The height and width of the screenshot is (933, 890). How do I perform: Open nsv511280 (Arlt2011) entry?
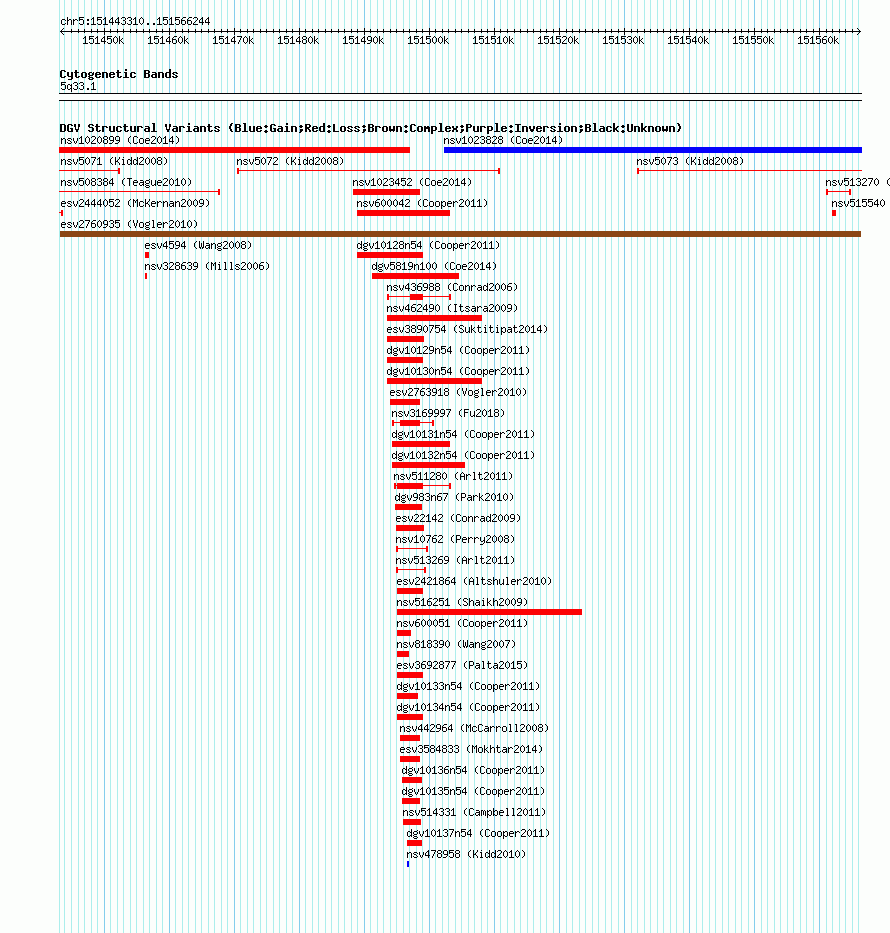[453, 477]
